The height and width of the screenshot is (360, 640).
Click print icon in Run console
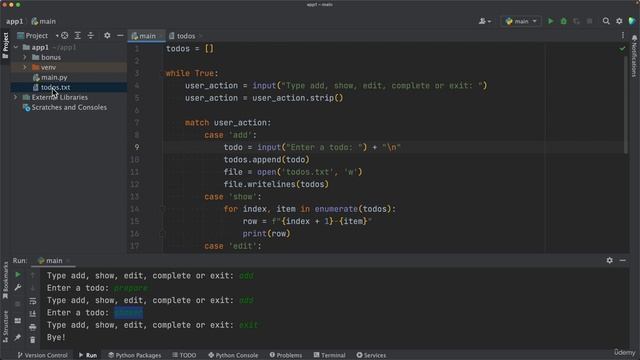click(x=33, y=327)
